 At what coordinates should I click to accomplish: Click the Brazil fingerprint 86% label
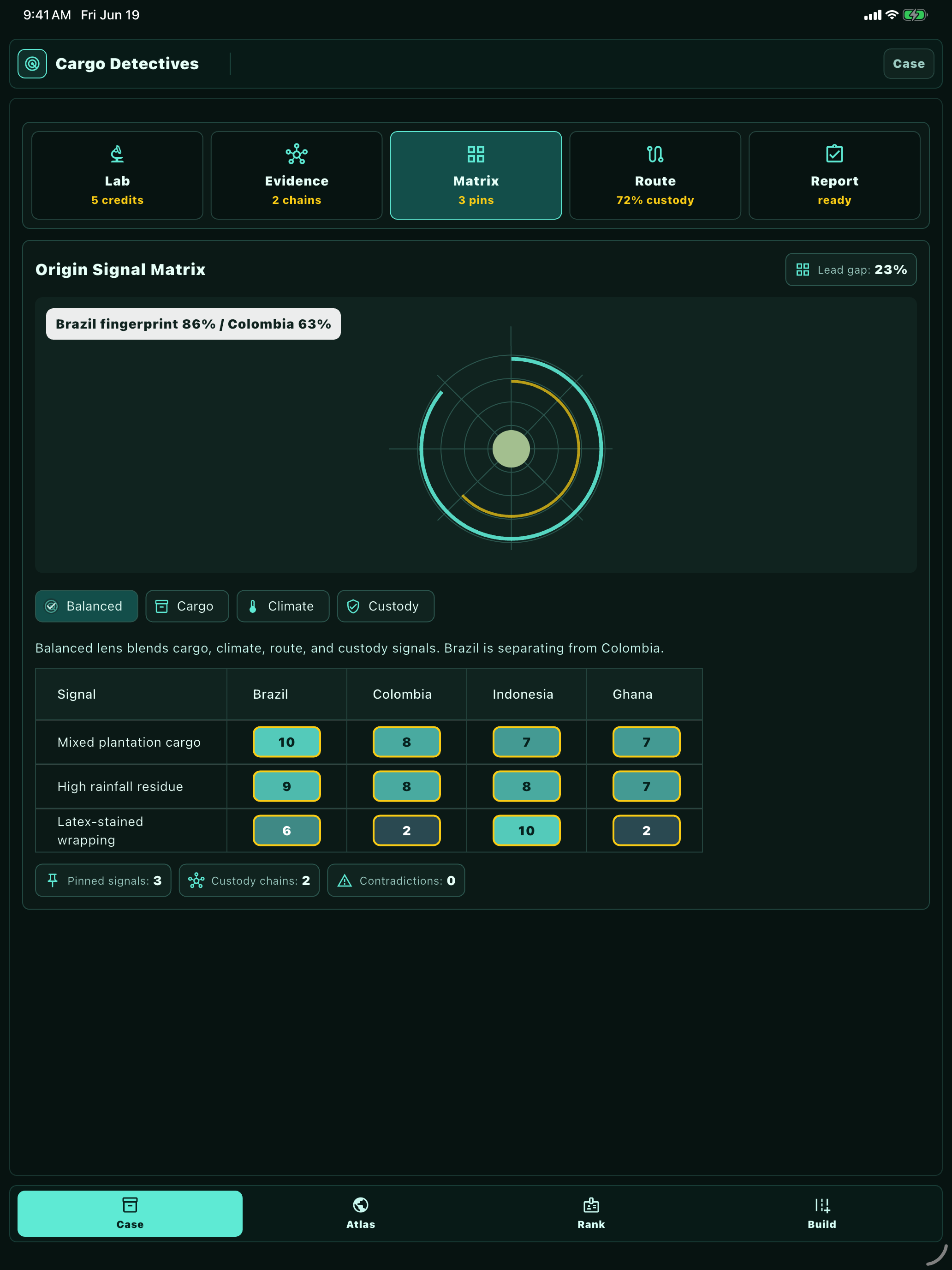point(193,324)
